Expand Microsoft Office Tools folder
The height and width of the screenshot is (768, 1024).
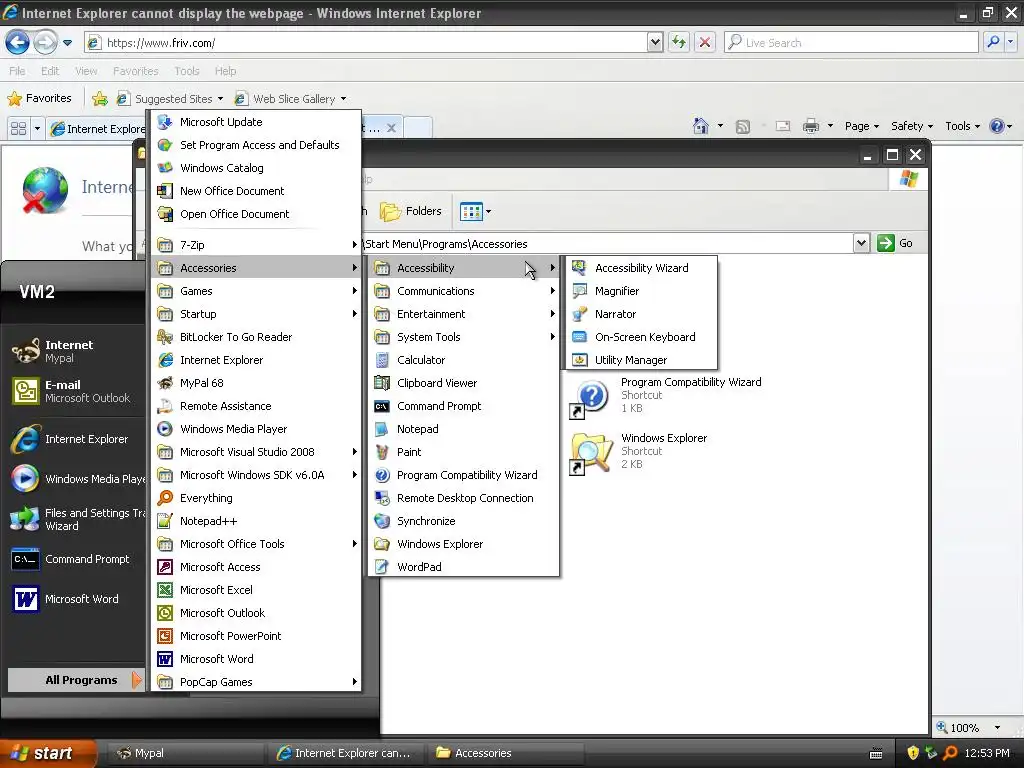click(x=257, y=544)
